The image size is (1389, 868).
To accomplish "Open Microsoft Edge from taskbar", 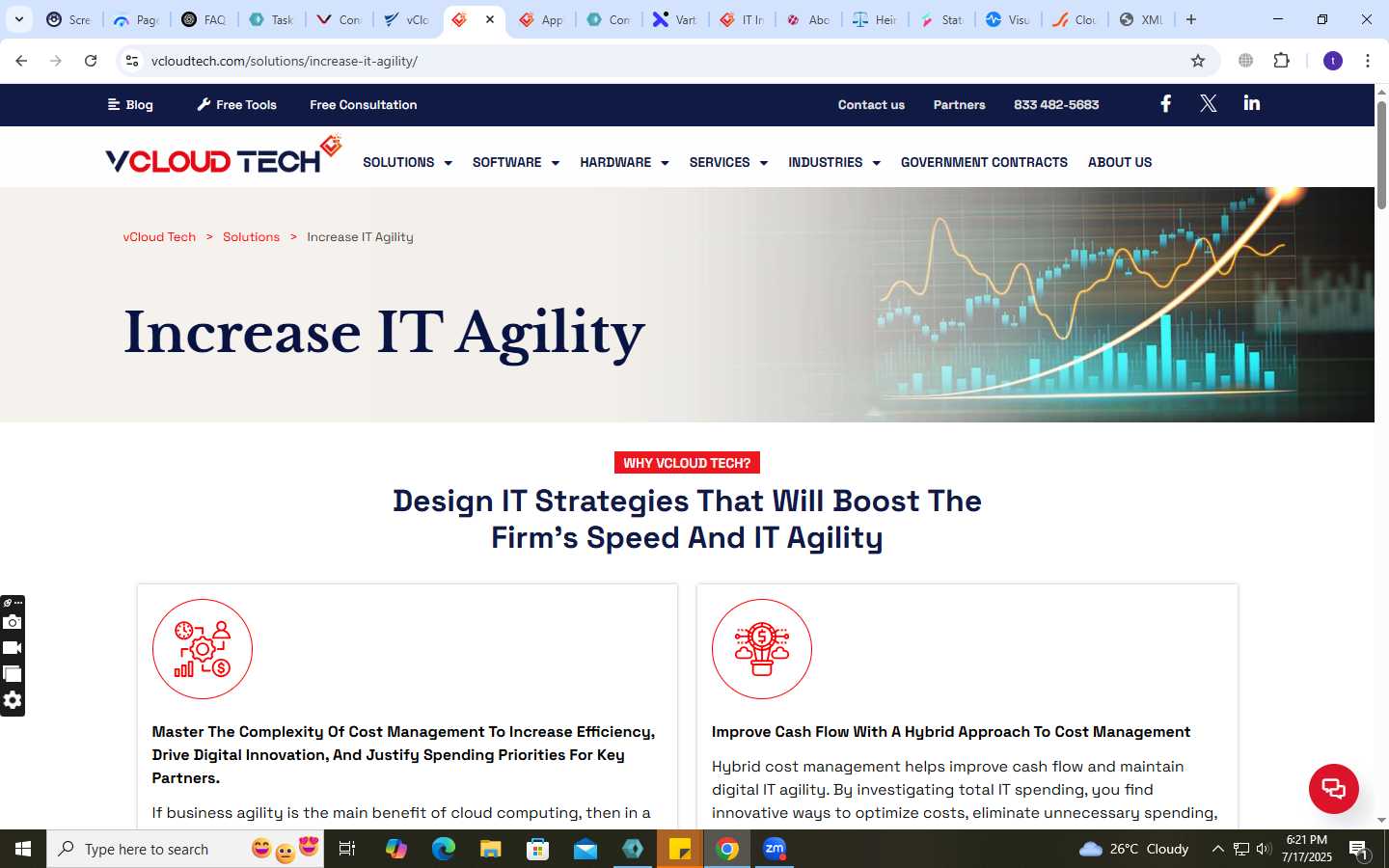I will point(443,849).
